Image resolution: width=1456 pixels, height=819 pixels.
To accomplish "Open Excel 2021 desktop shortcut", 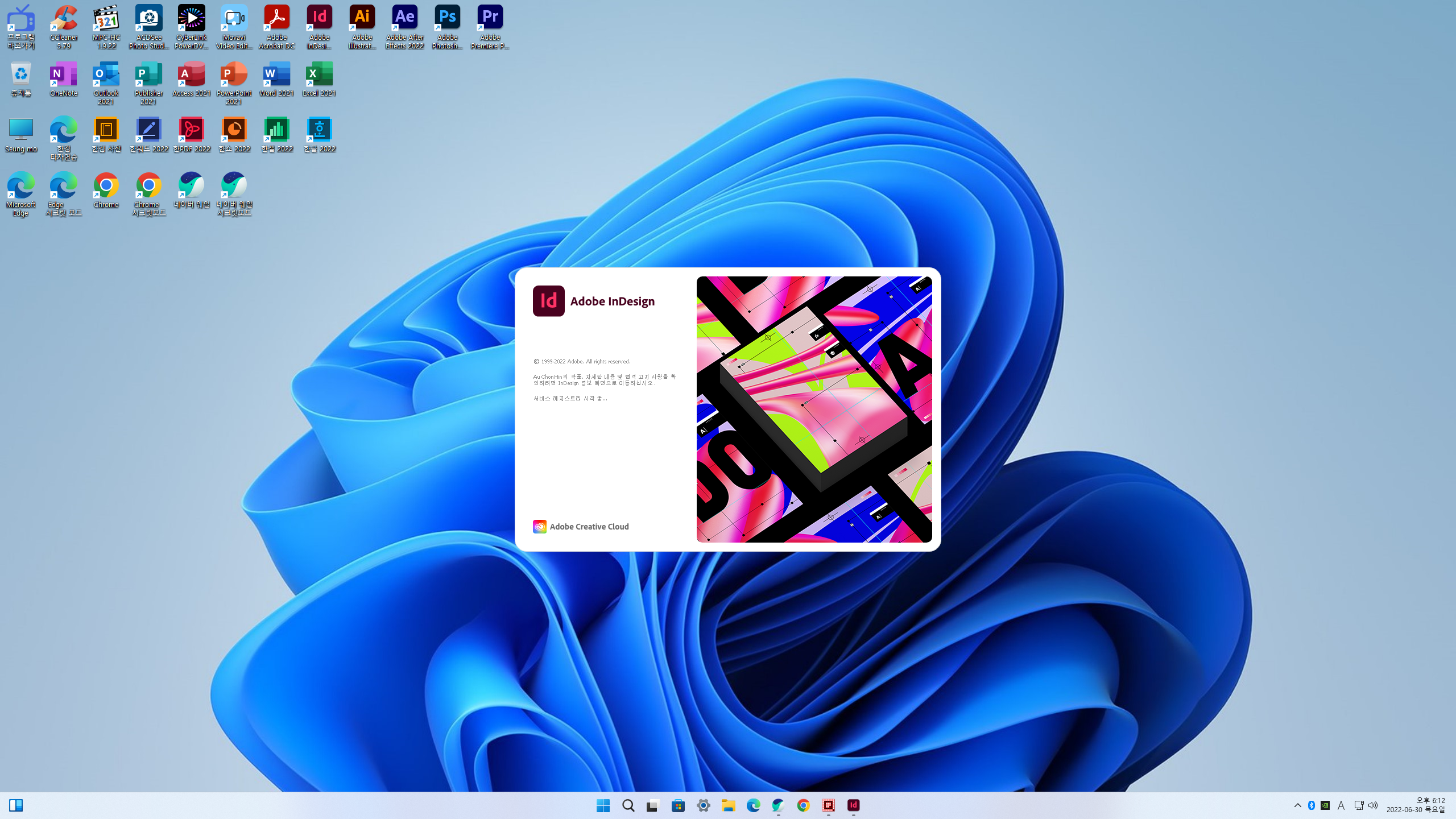I will point(319,80).
